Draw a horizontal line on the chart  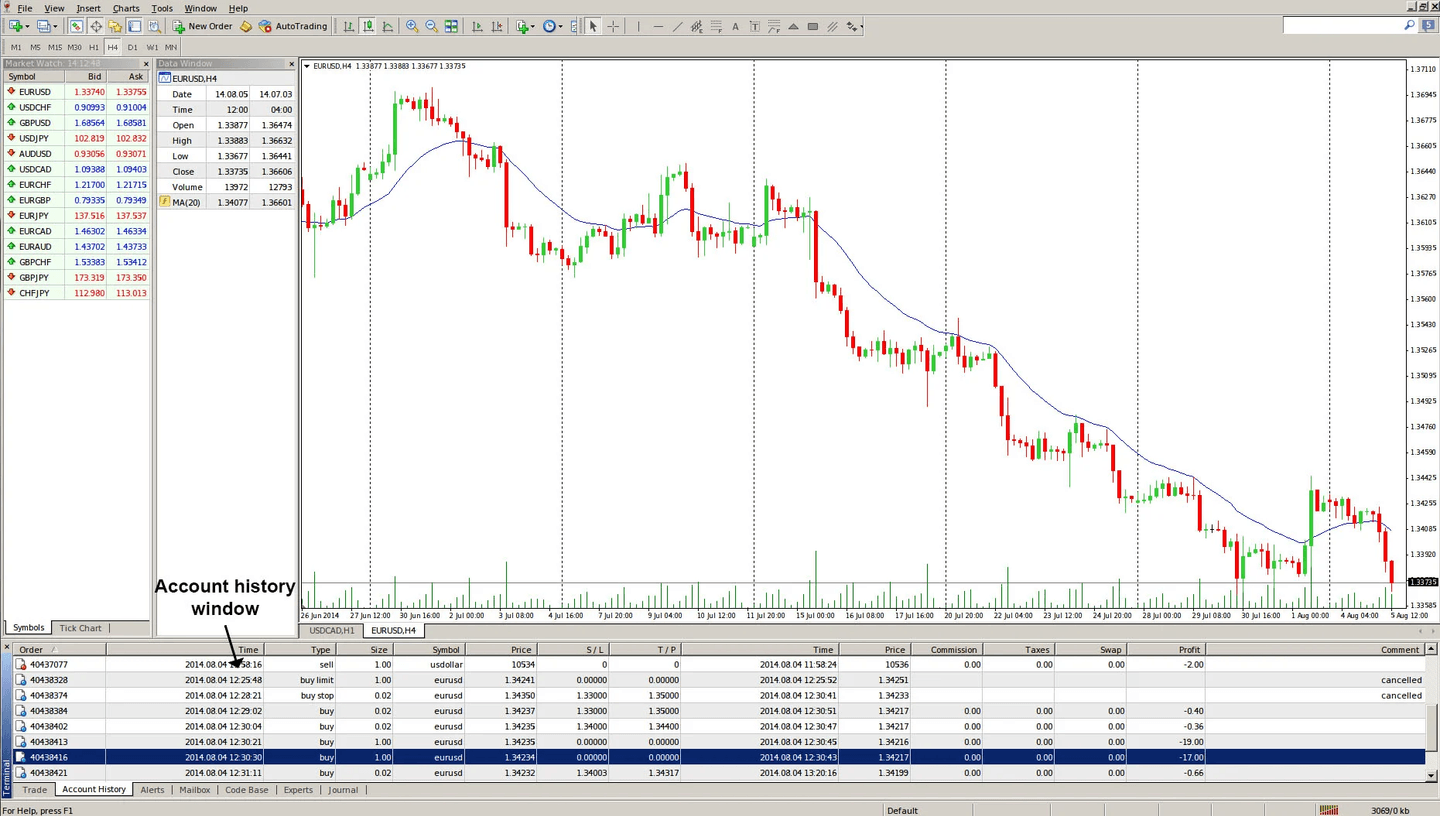click(x=657, y=26)
